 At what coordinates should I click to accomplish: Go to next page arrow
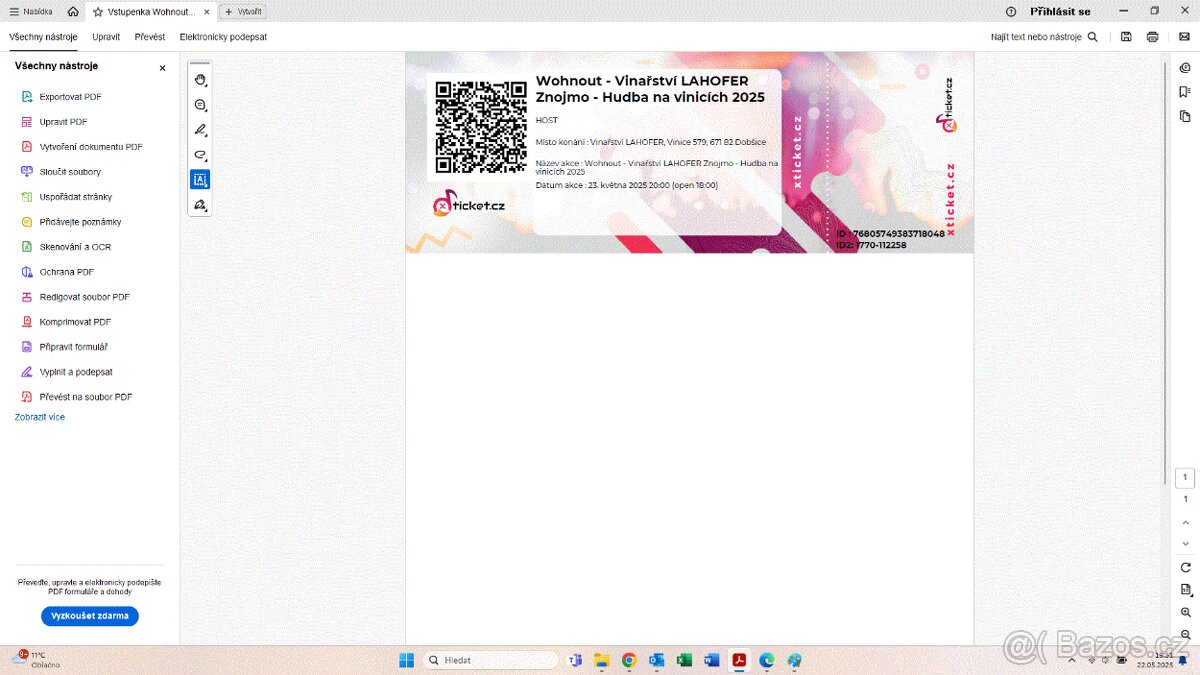tap(1186, 544)
